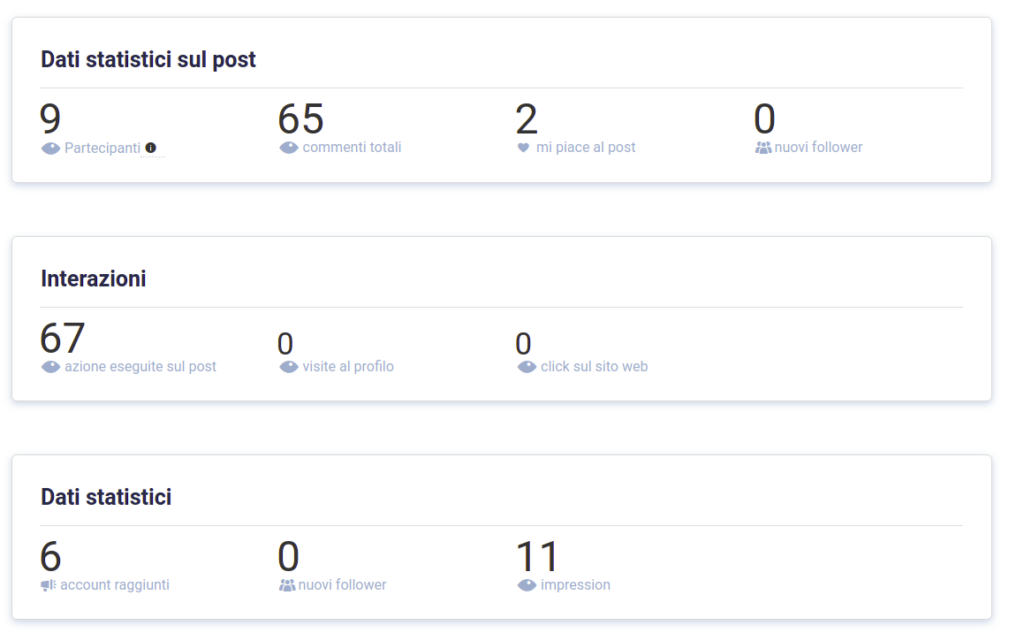The image size is (1024, 633).
Task: Click the value 11 for impression
Action: [538, 557]
